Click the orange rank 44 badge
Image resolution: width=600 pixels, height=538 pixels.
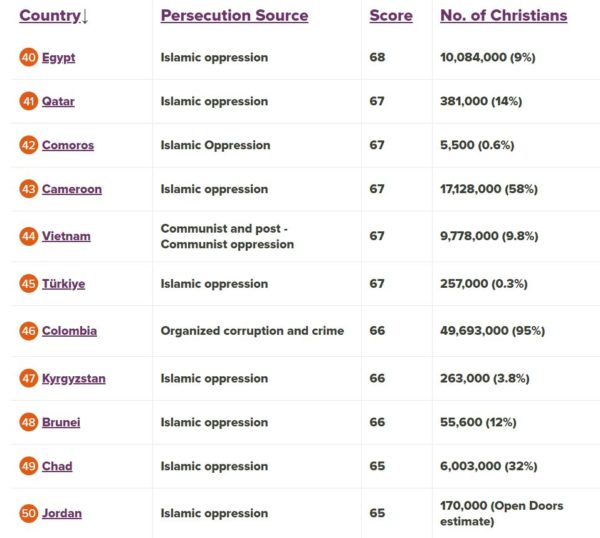coord(28,237)
